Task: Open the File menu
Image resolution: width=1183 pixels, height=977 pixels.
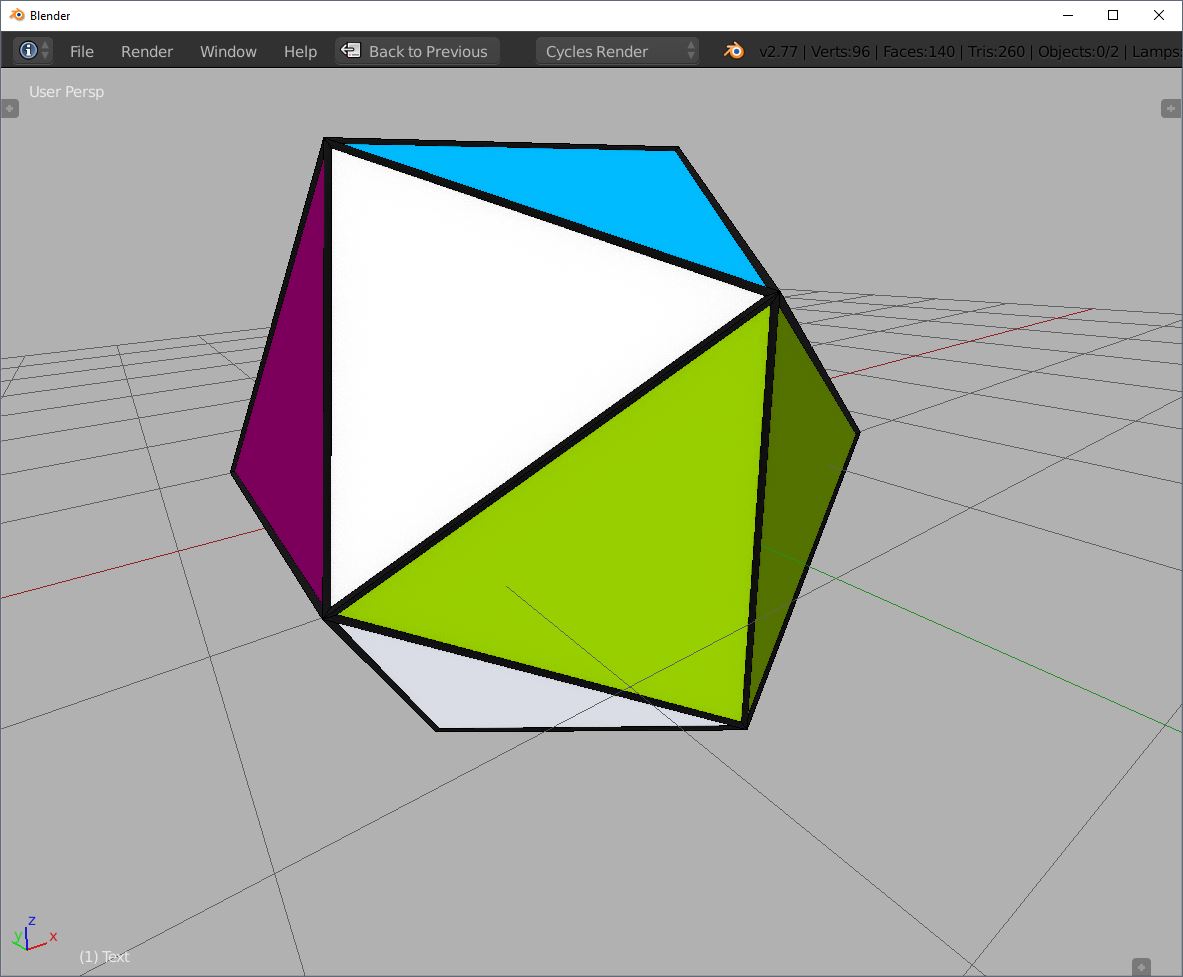Action: point(81,51)
